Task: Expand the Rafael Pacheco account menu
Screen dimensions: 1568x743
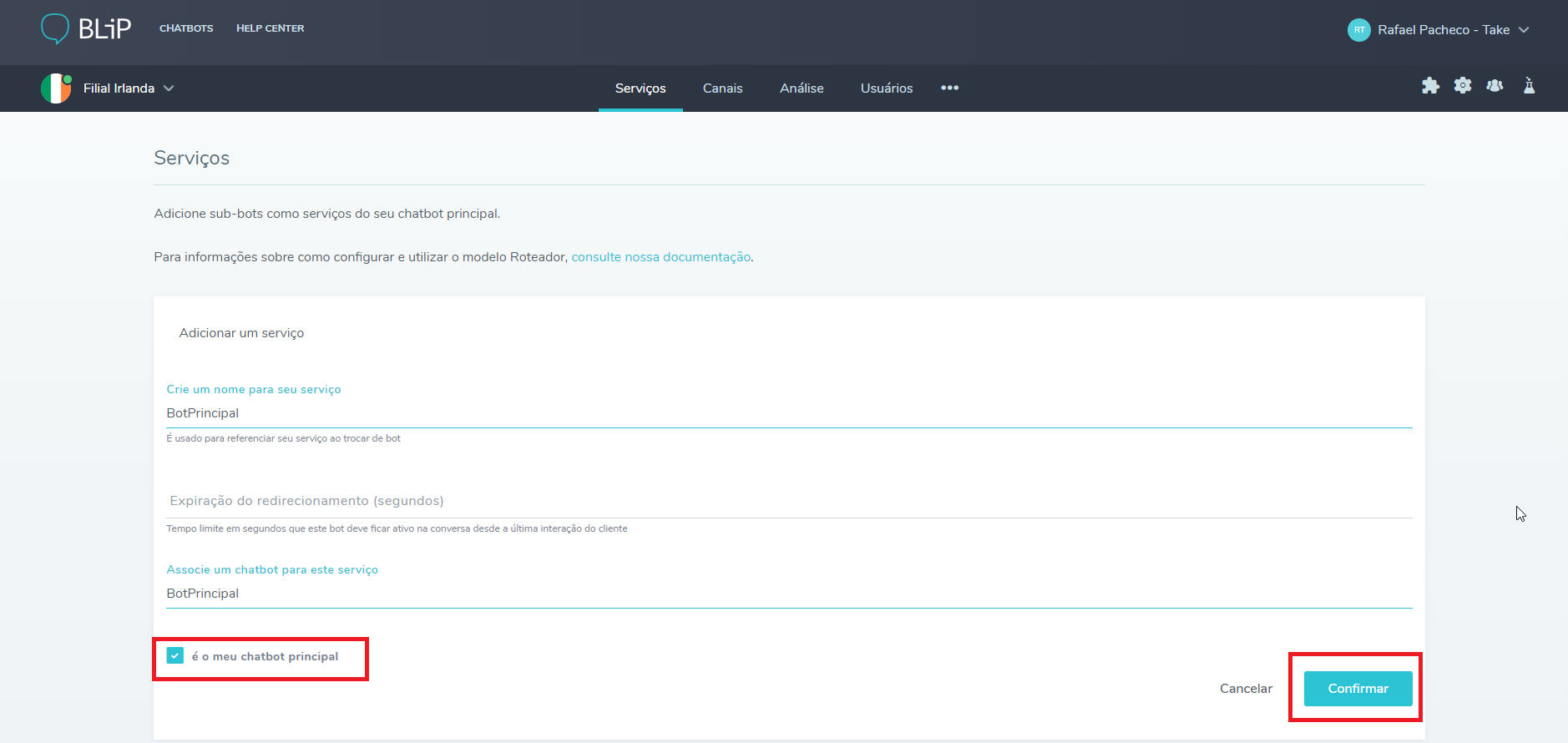Action: coord(1524,30)
